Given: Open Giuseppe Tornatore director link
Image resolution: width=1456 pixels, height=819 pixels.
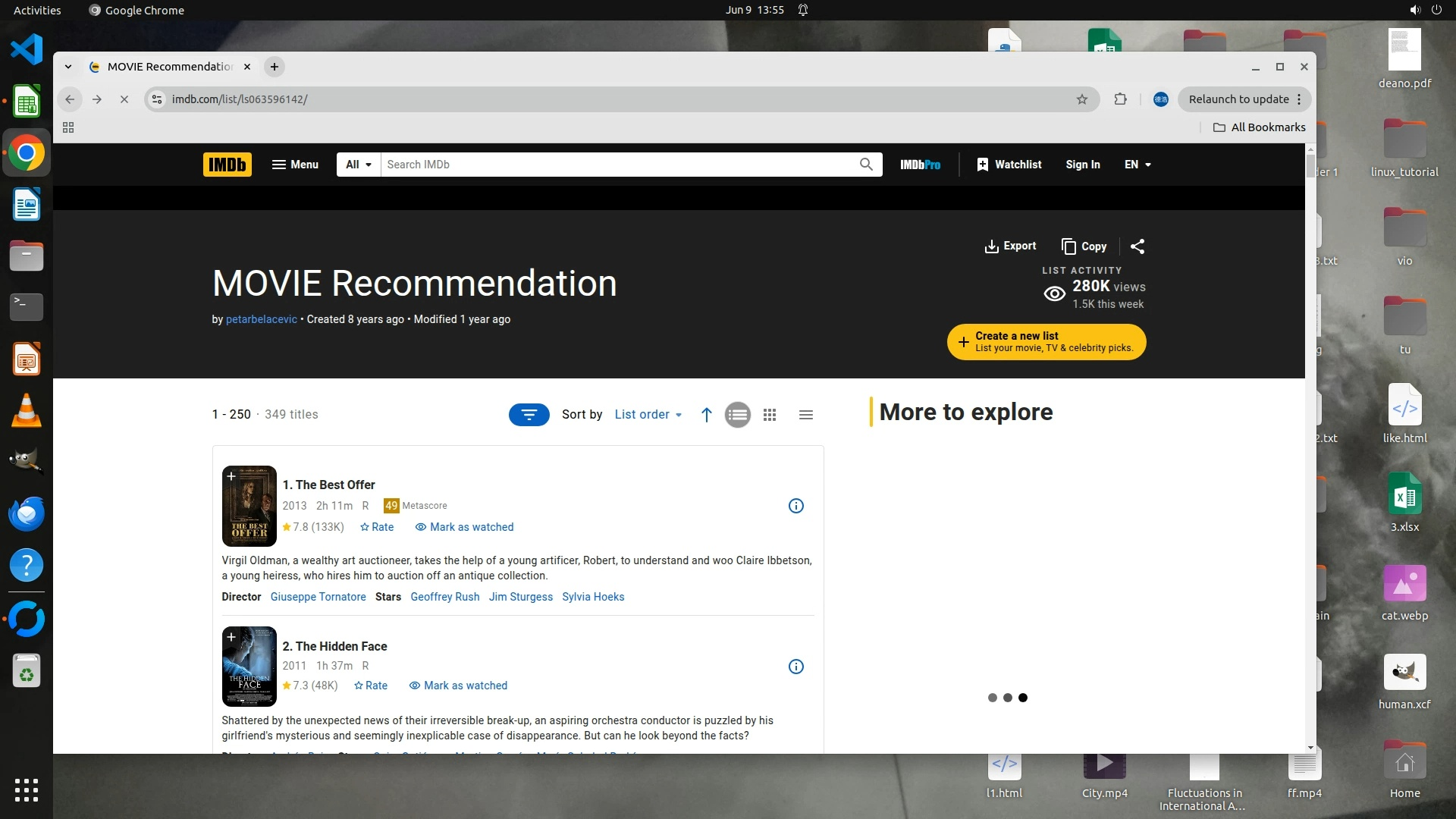Looking at the screenshot, I should [x=318, y=597].
